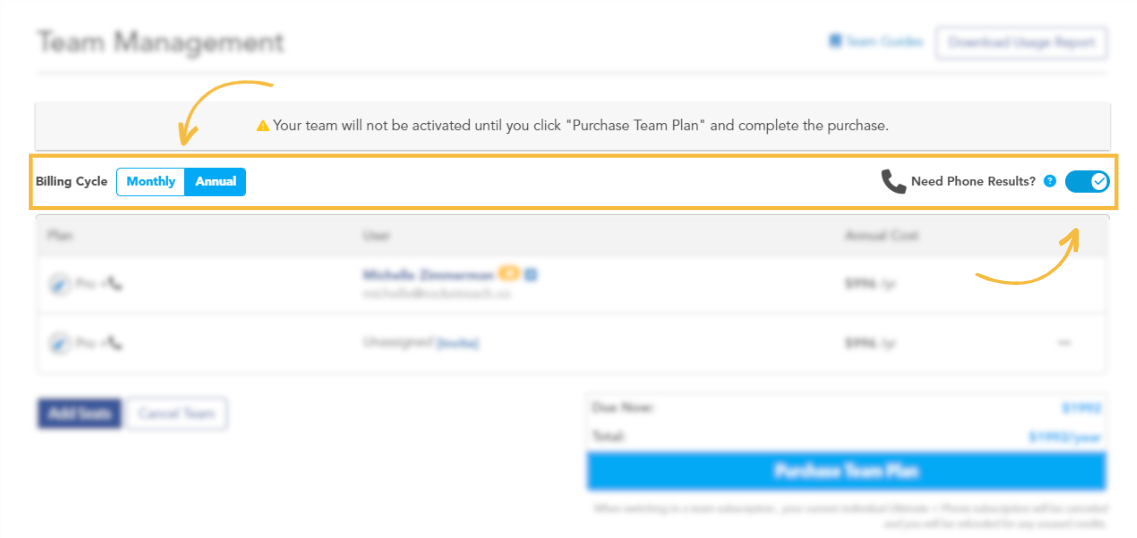Toggle the Need Phone Results switch
Screen dimensions: 1137x538
pos(1087,181)
